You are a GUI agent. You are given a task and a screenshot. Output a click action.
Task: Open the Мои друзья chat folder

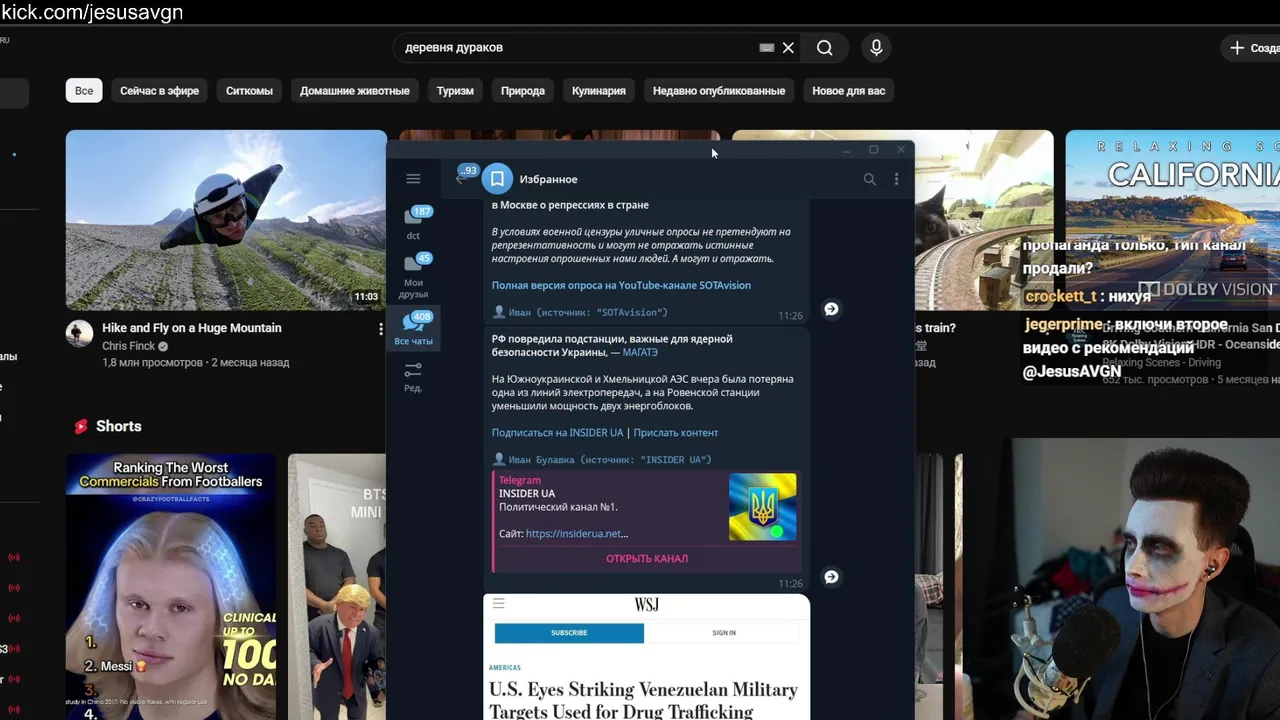coord(414,275)
